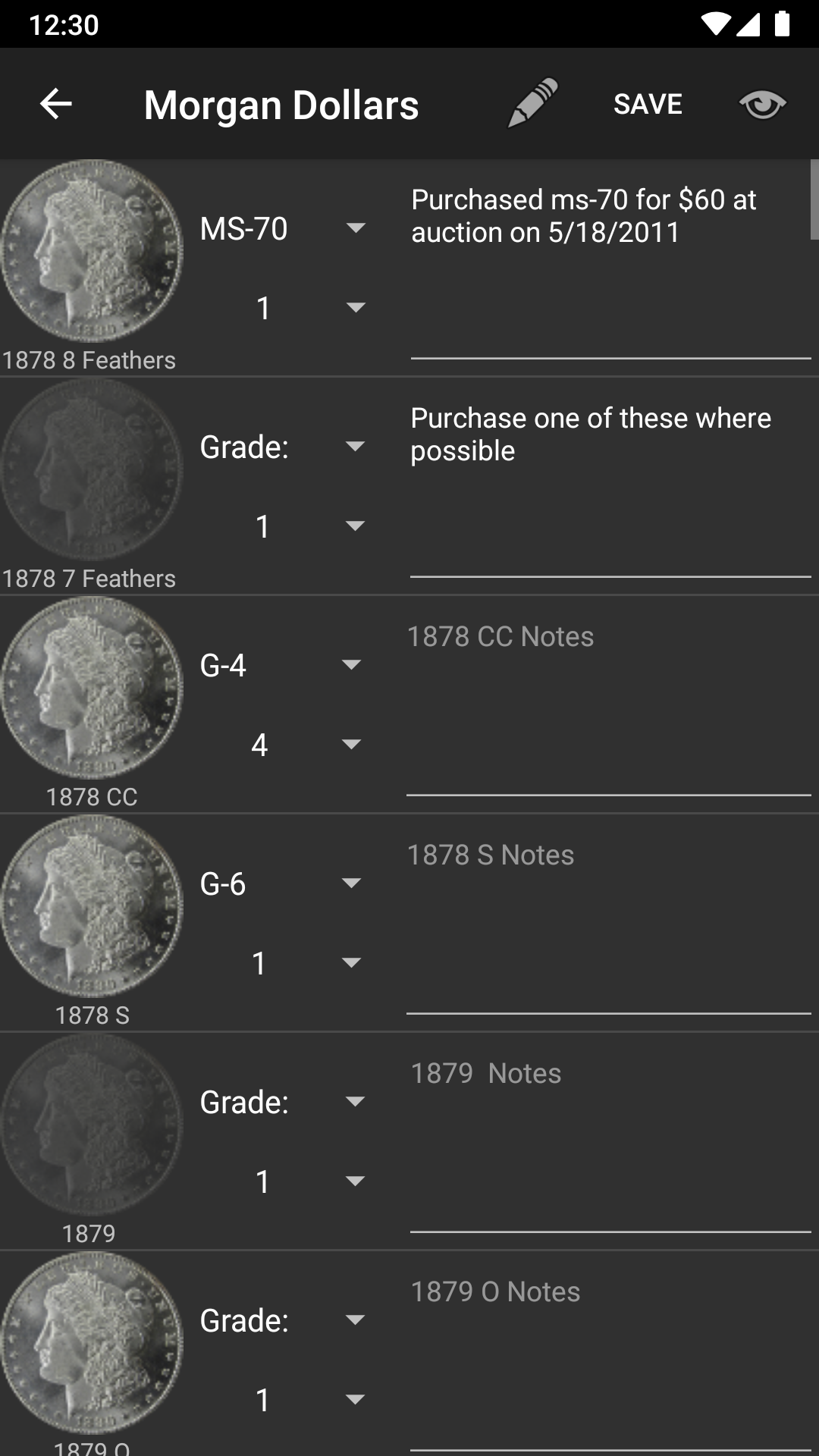Tap the back arrow navigation icon
The image size is (819, 1456).
click(55, 104)
